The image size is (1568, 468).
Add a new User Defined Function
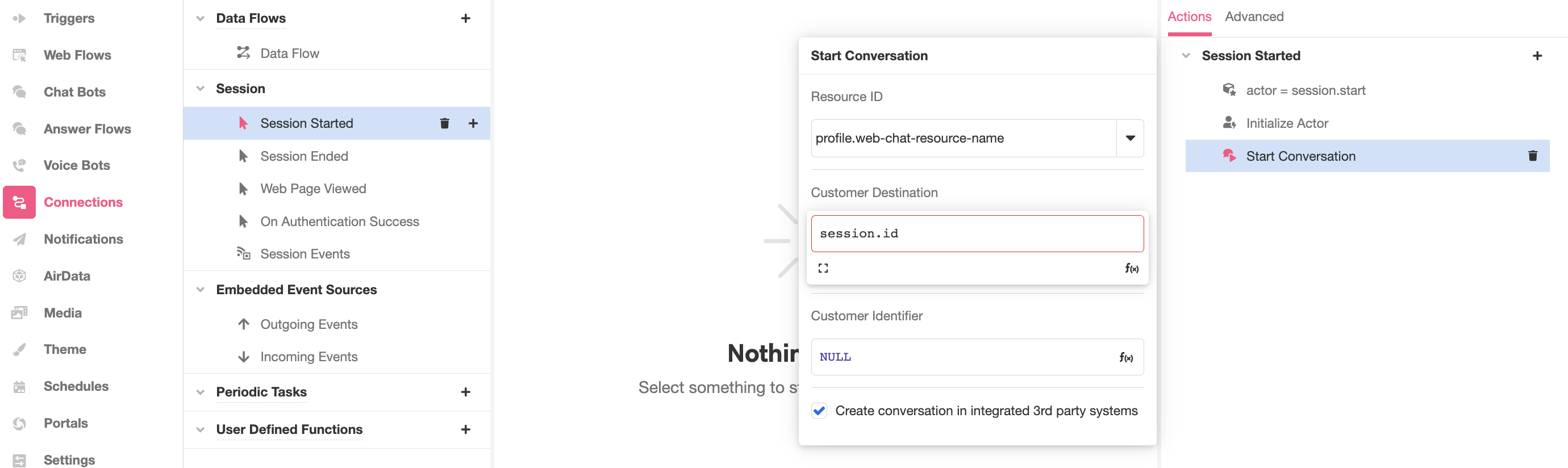[x=466, y=429]
